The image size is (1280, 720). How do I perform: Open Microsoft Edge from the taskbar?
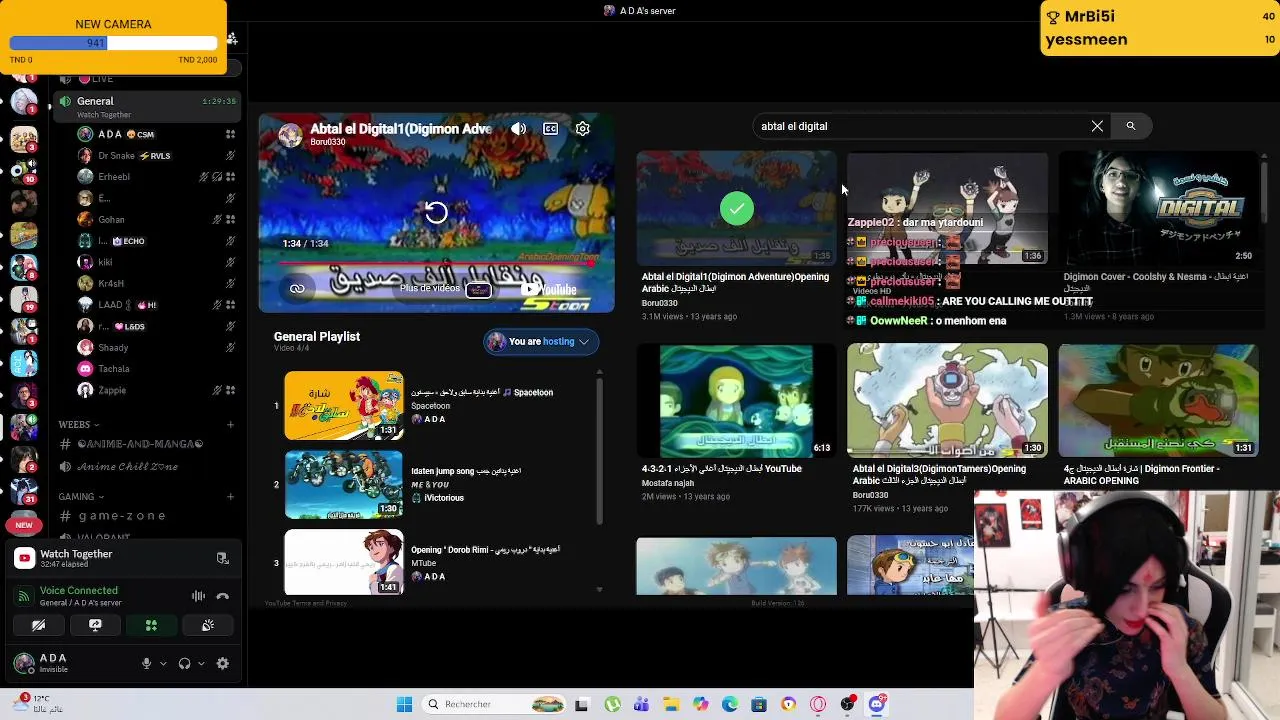point(730,704)
